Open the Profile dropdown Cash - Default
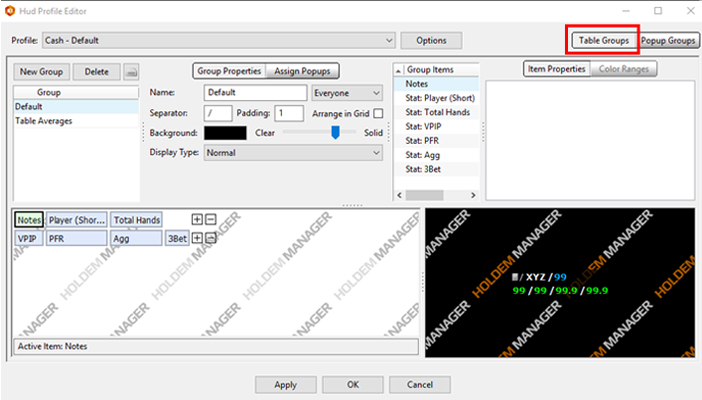 pos(219,40)
